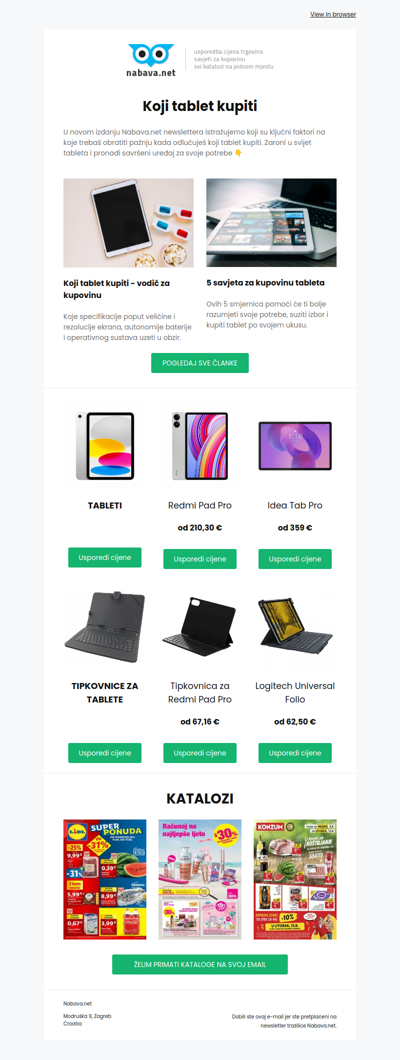Open the View in browser link
Screen dimensions: 400x1060
click(332, 14)
